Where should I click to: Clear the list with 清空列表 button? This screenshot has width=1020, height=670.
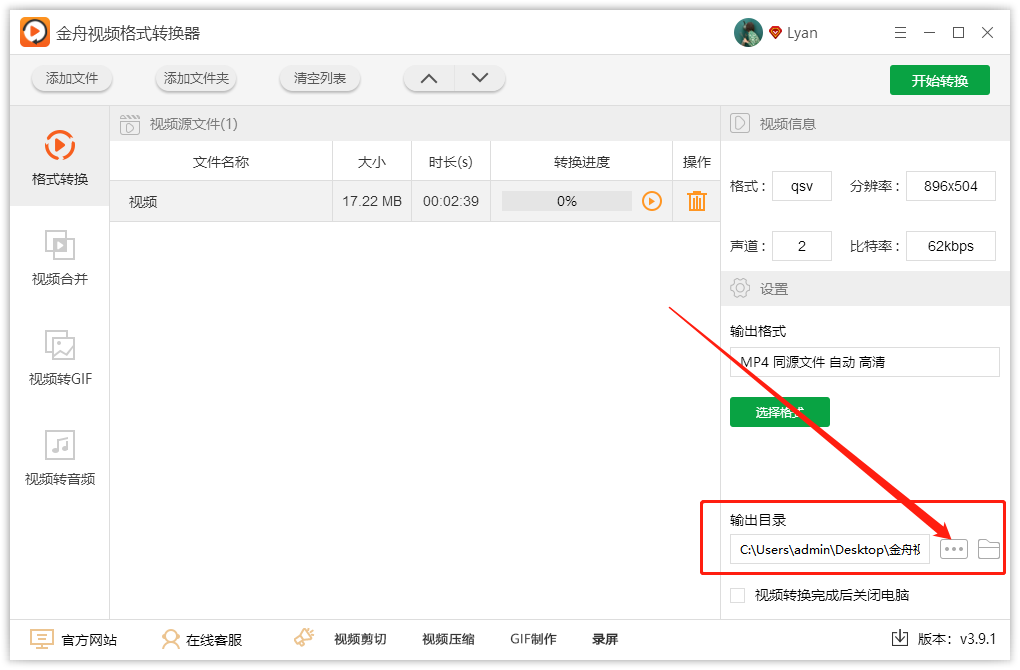coord(320,78)
